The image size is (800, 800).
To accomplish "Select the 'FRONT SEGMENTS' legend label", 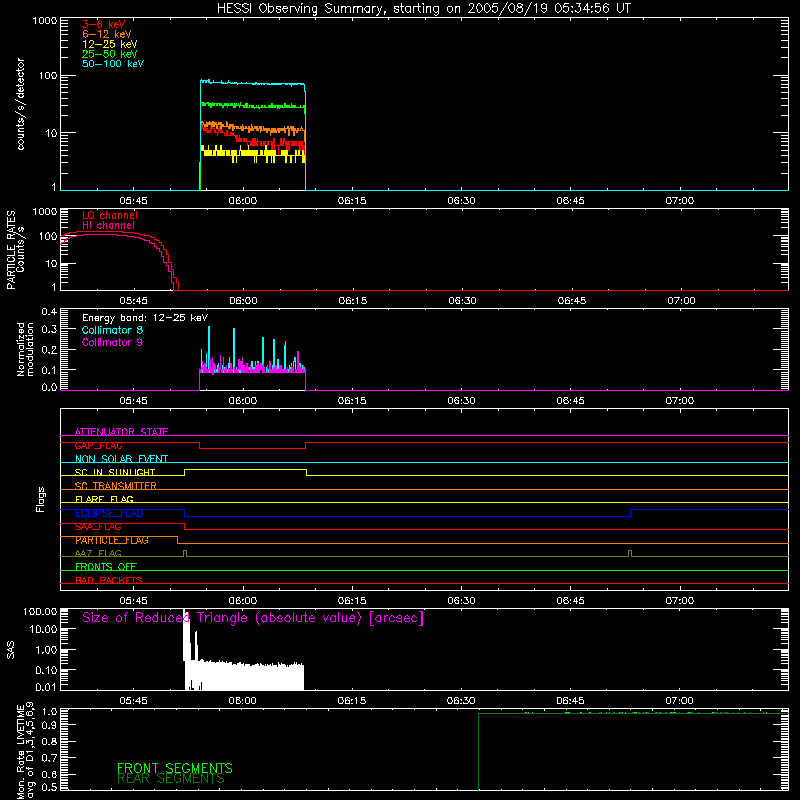I will coord(175,768).
